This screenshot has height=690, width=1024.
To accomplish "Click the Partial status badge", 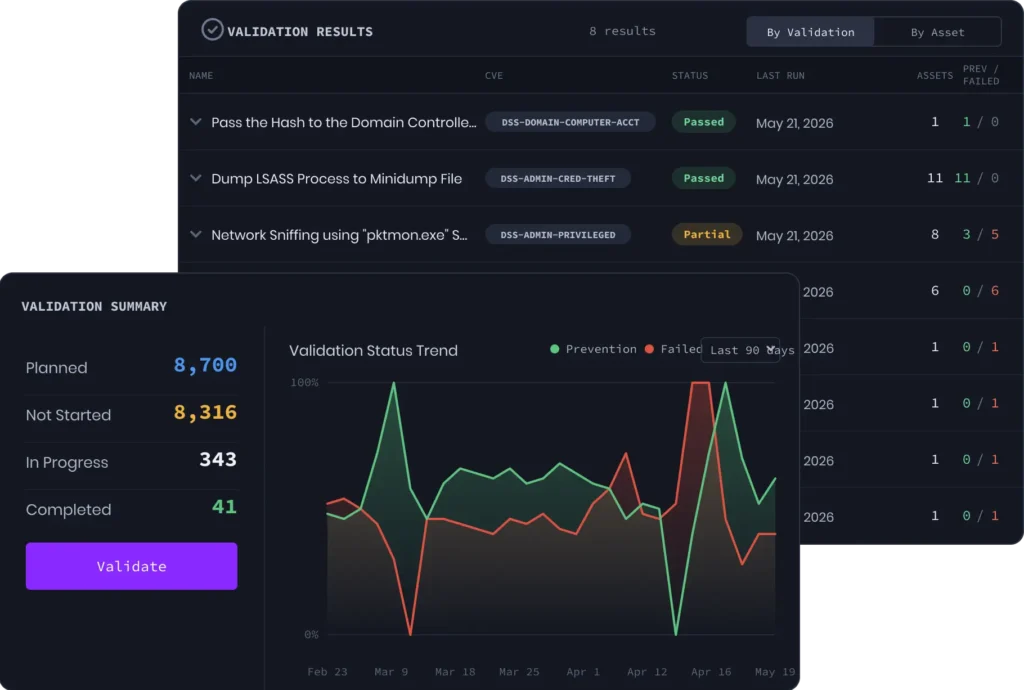I will click(707, 234).
